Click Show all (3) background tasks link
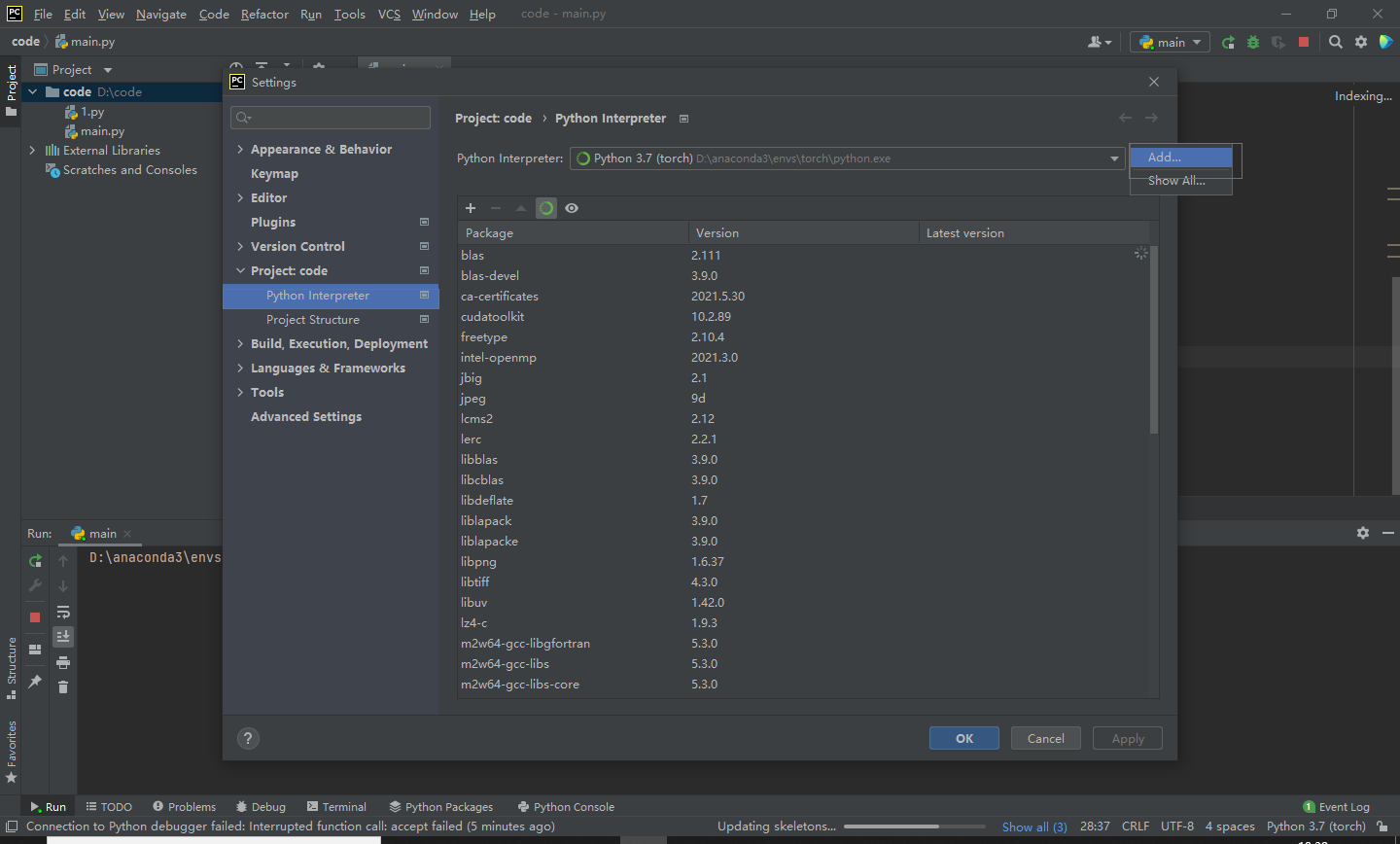Viewport: 1400px width, 844px height. point(1034,827)
